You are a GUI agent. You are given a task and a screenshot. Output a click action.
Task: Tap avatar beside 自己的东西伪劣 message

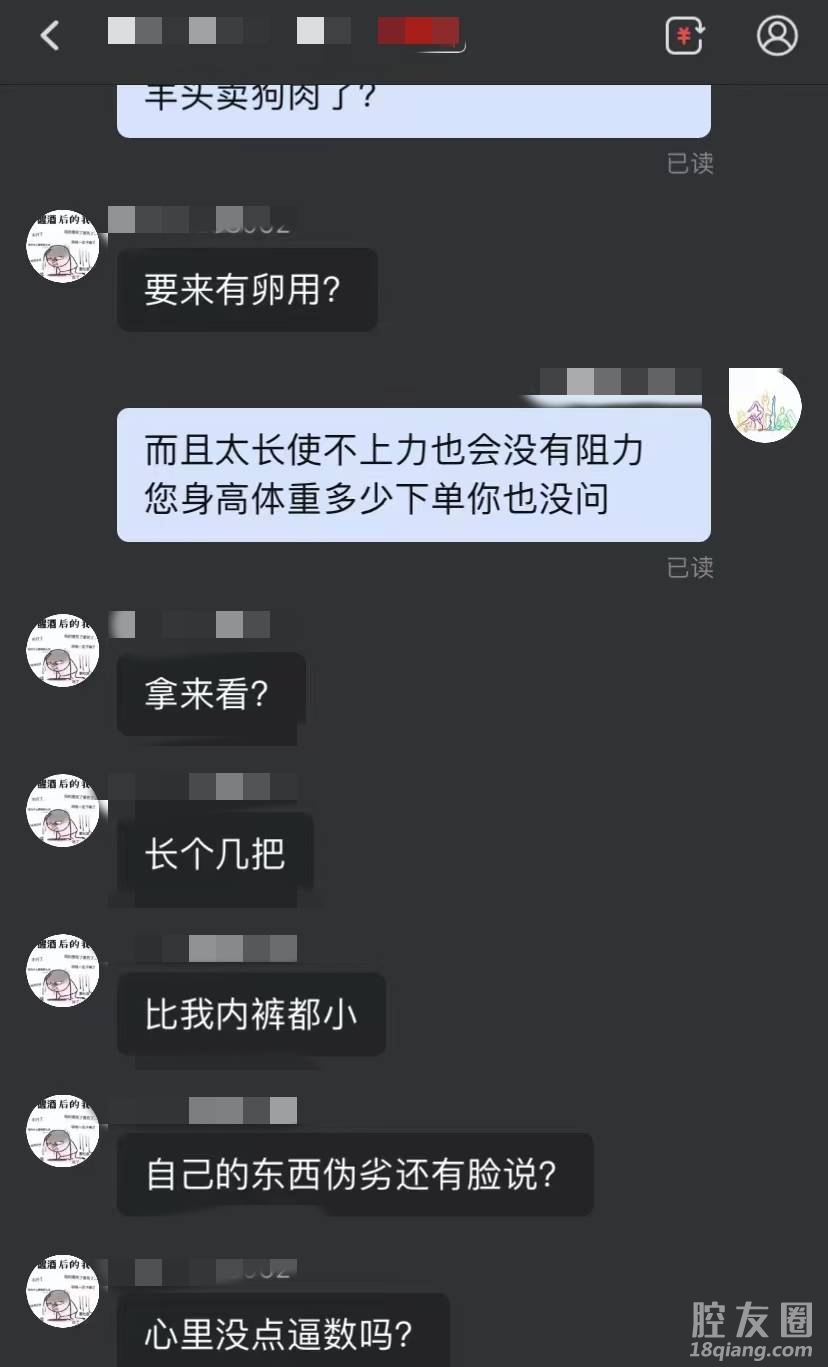click(x=62, y=1130)
